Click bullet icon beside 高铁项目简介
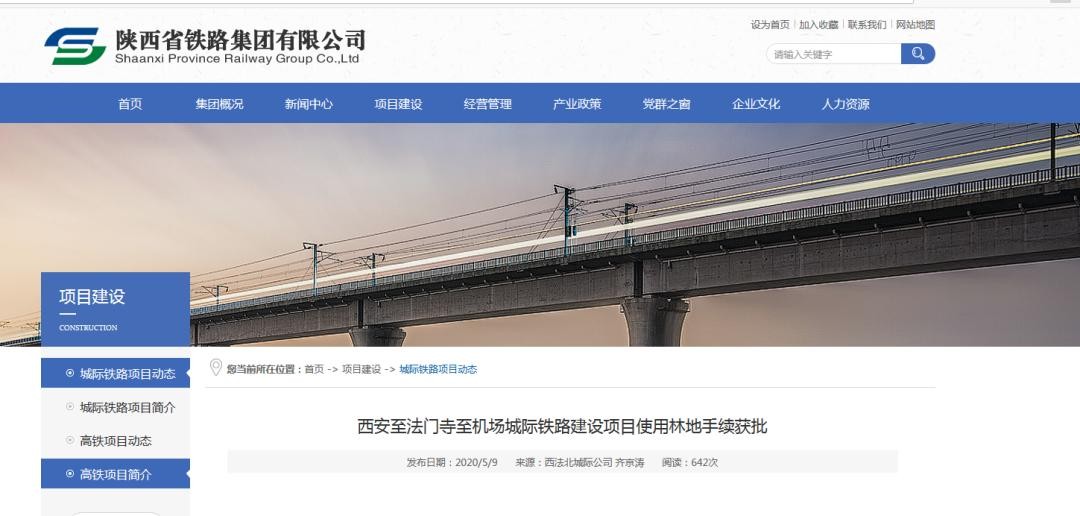This screenshot has height=516, width=1080. click(x=70, y=474)
